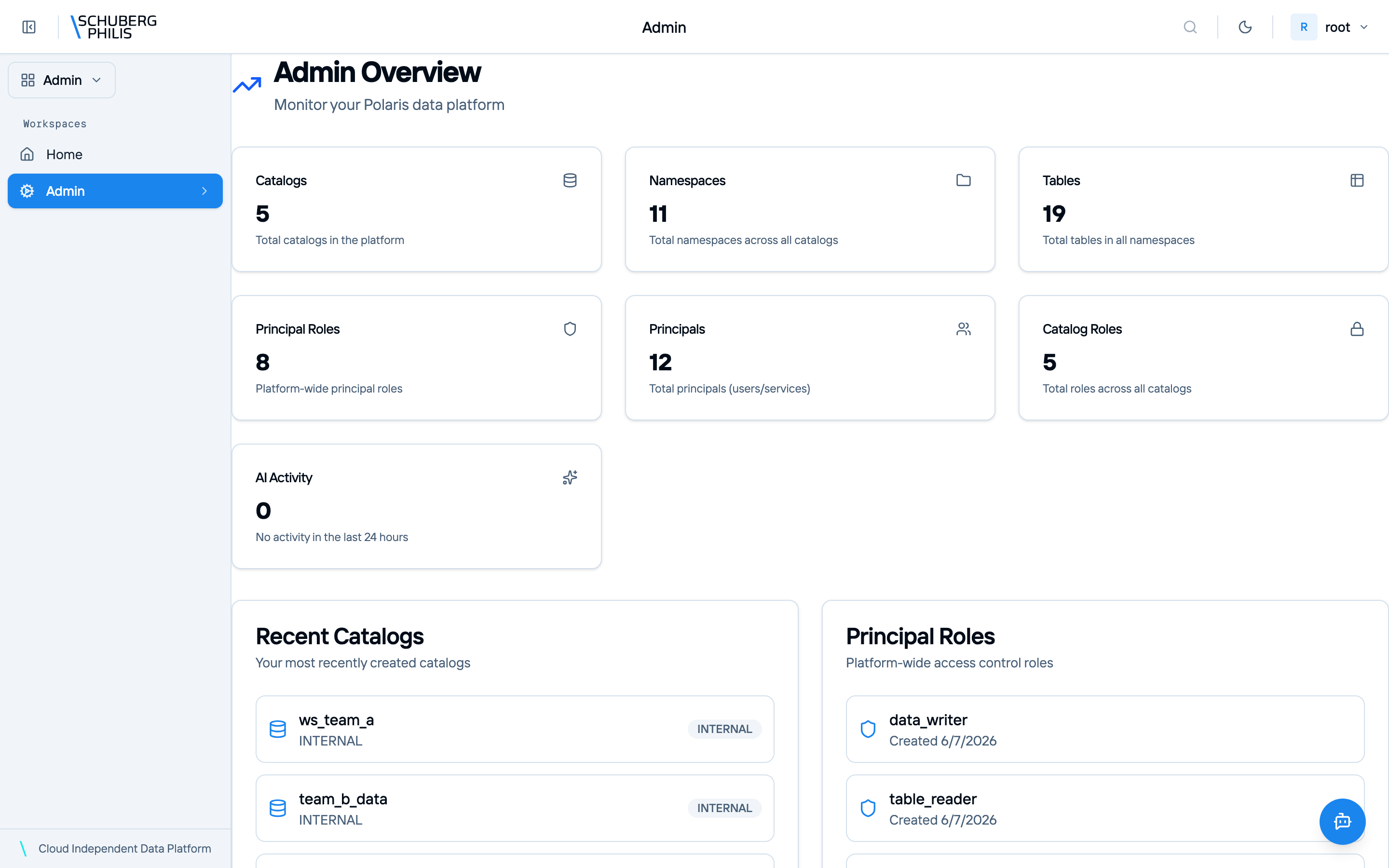Click the Home house icon
This screenshot has width=1389, height=868.
click(27, 154)
